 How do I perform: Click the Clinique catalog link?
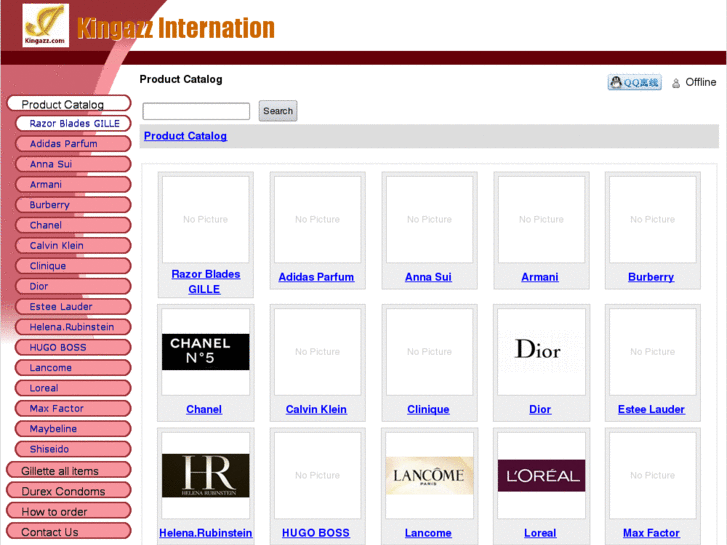(428, 410)
